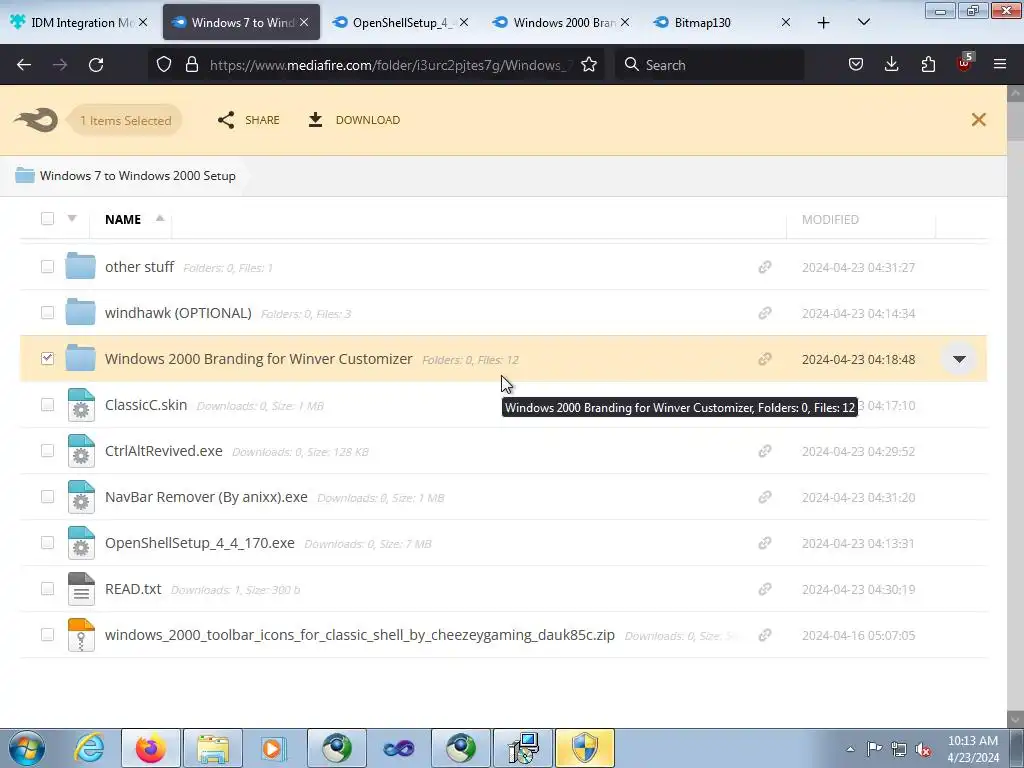
Task: Click the muted volume tray icon
Action: (923, 750)
